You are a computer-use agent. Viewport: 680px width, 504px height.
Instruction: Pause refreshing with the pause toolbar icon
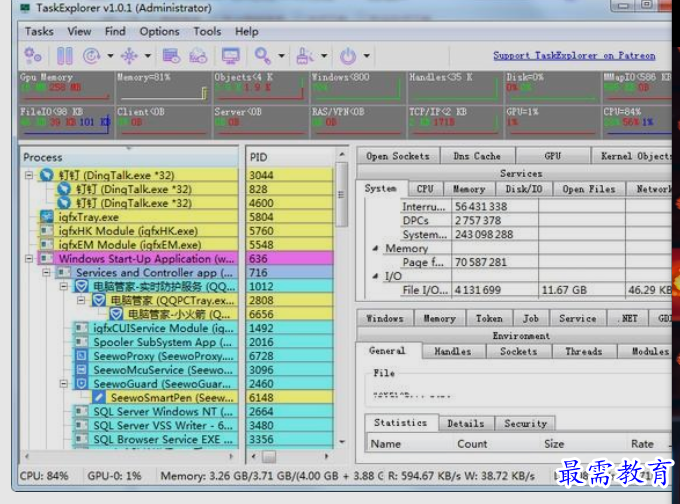point(65,56)
